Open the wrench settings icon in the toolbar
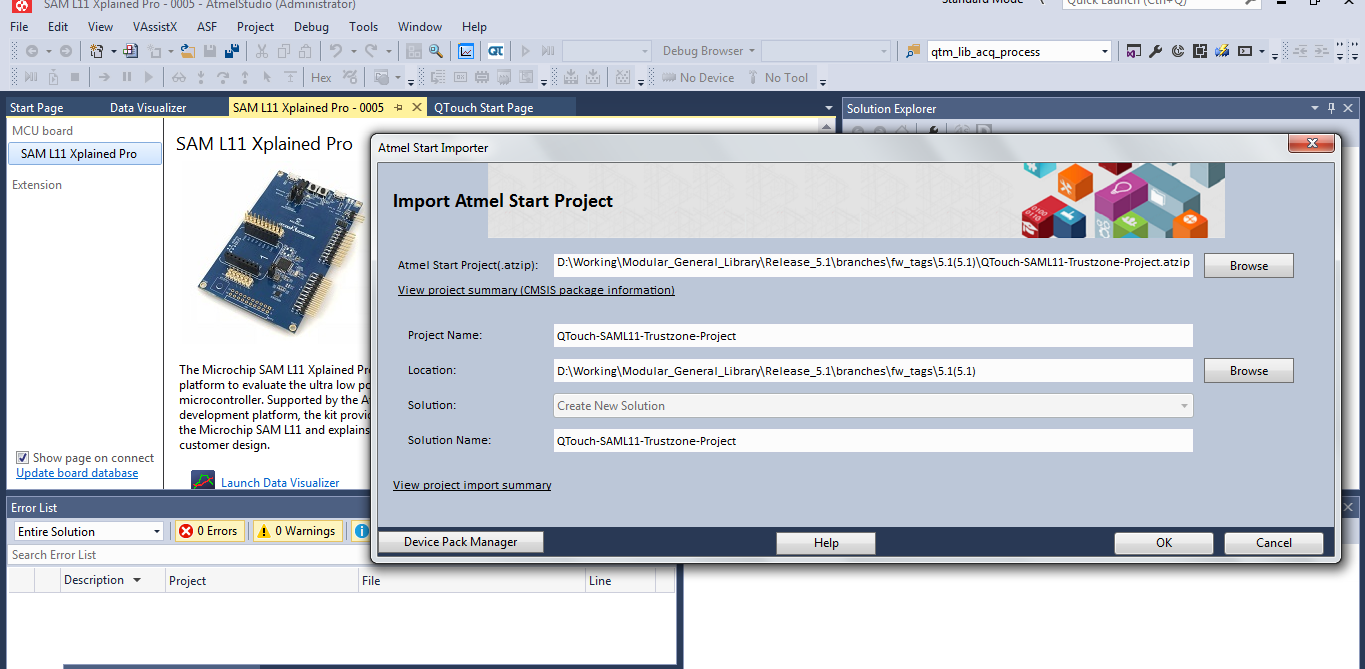Viewport: 1365px width, 669px height. [1156, 51]
